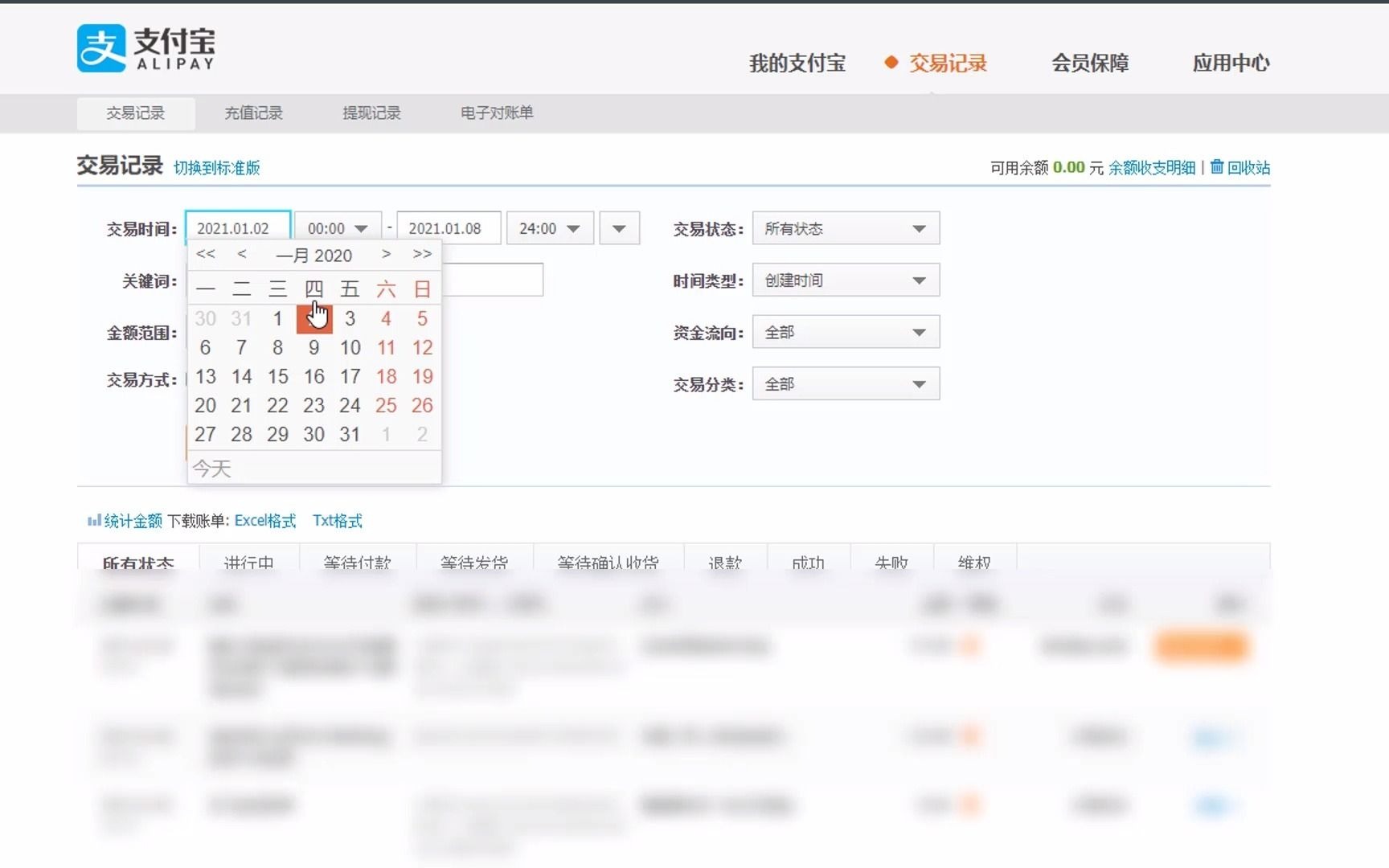Open 余额收支明细 link
The image size is (1389, 868).
[1152, 167]
